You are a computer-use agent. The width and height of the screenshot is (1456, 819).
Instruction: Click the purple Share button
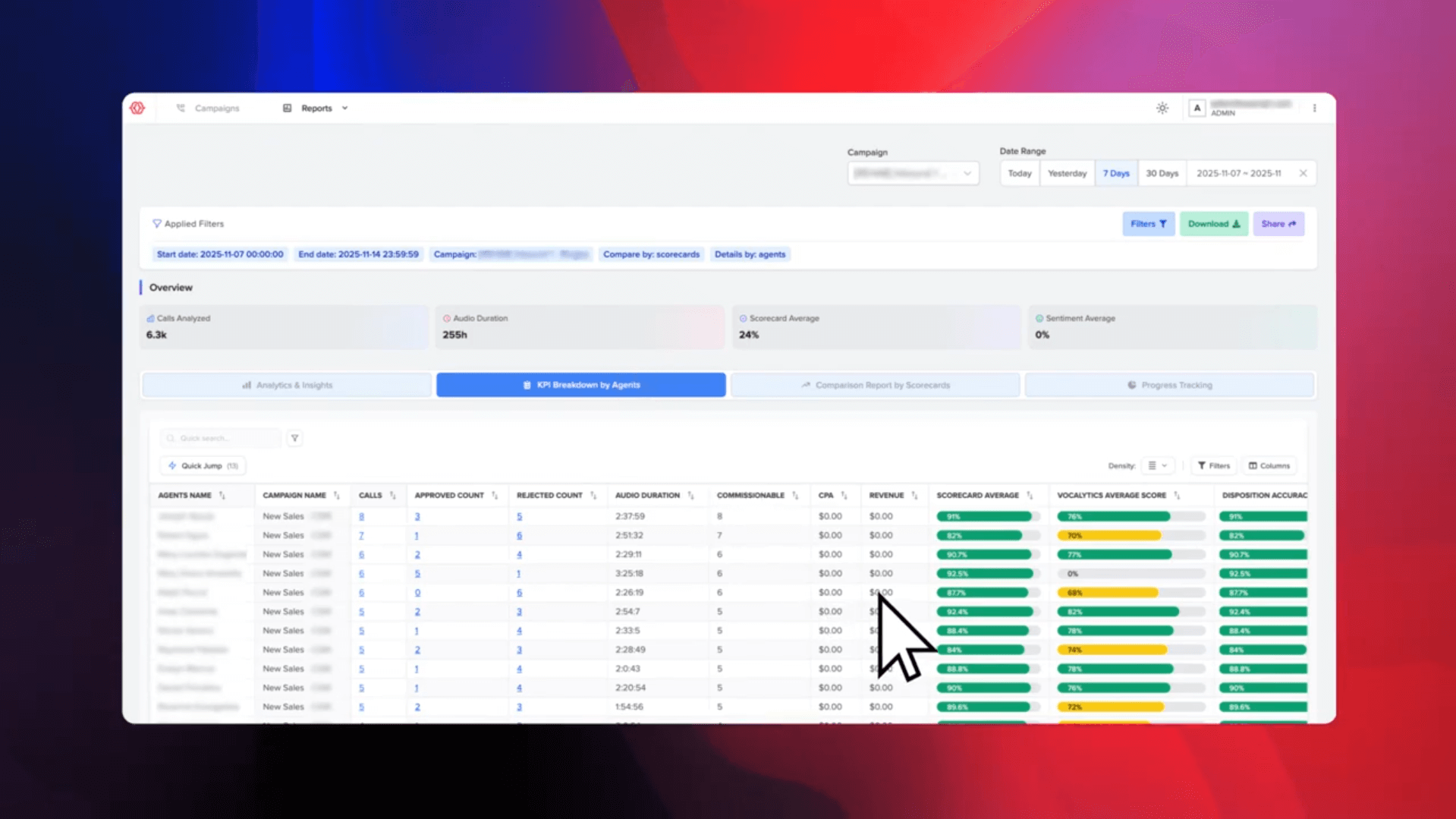coord(1278,224)
